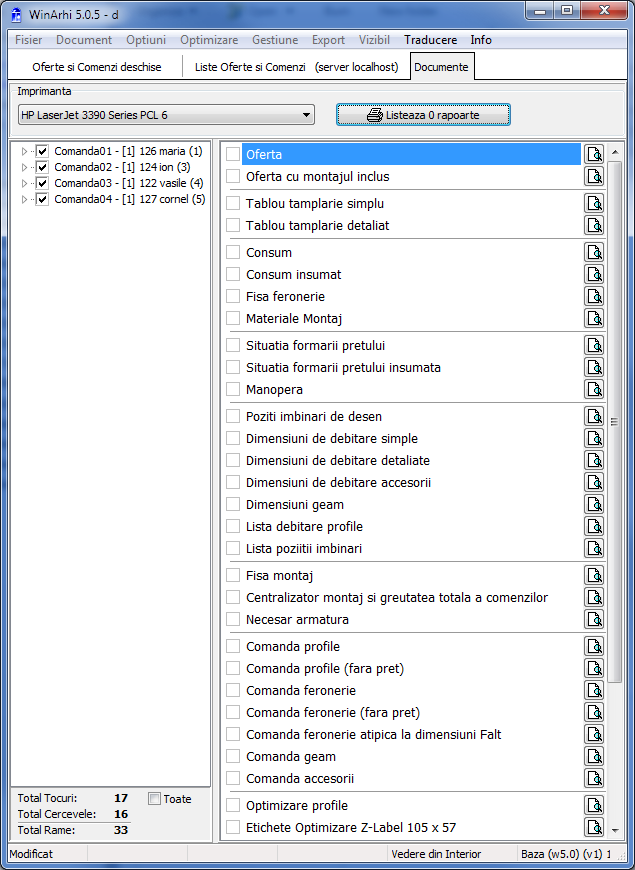Image resolution: width=635 pixels, height=870 pixels.
Task: Open the Info menu
Action: click(x=481, y=40)
